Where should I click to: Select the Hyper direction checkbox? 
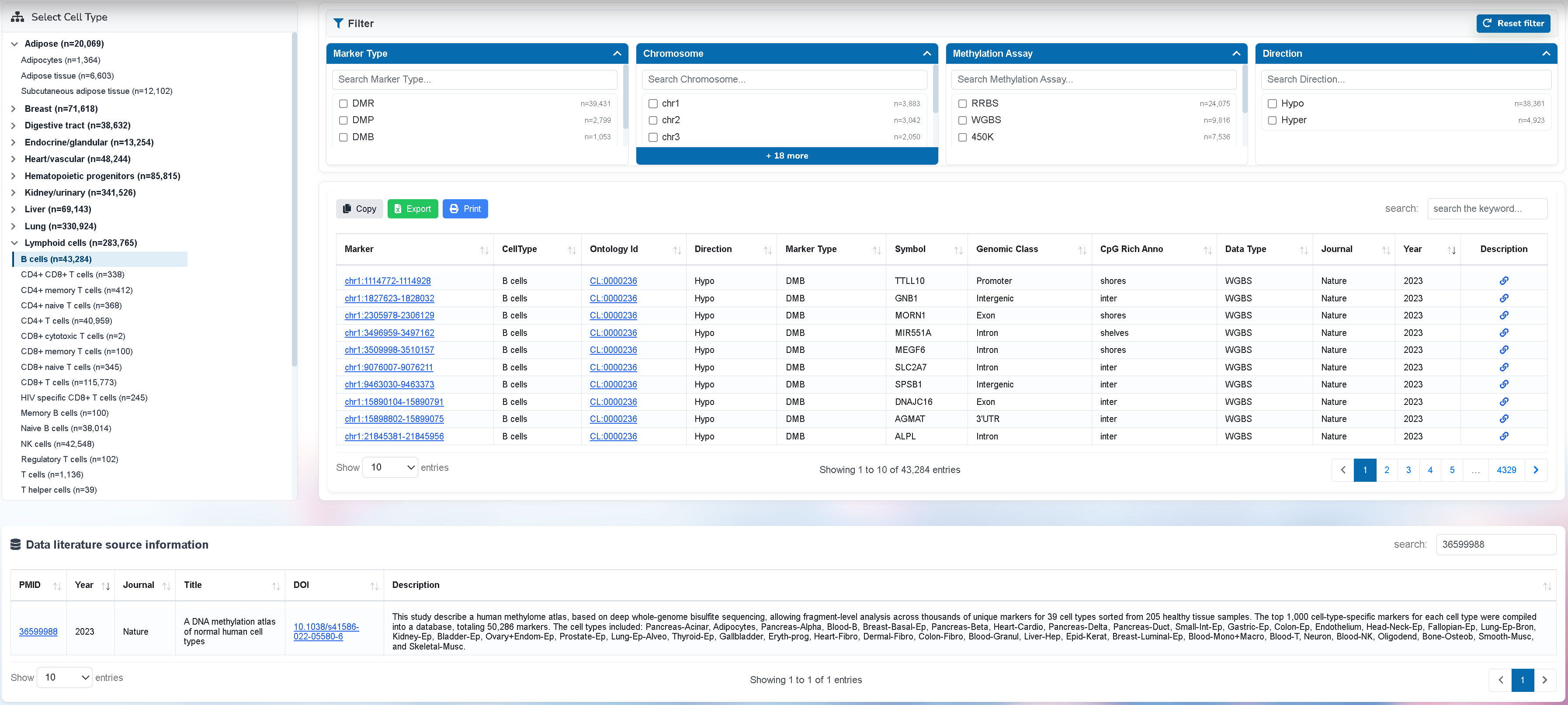tap(1272, 121)
